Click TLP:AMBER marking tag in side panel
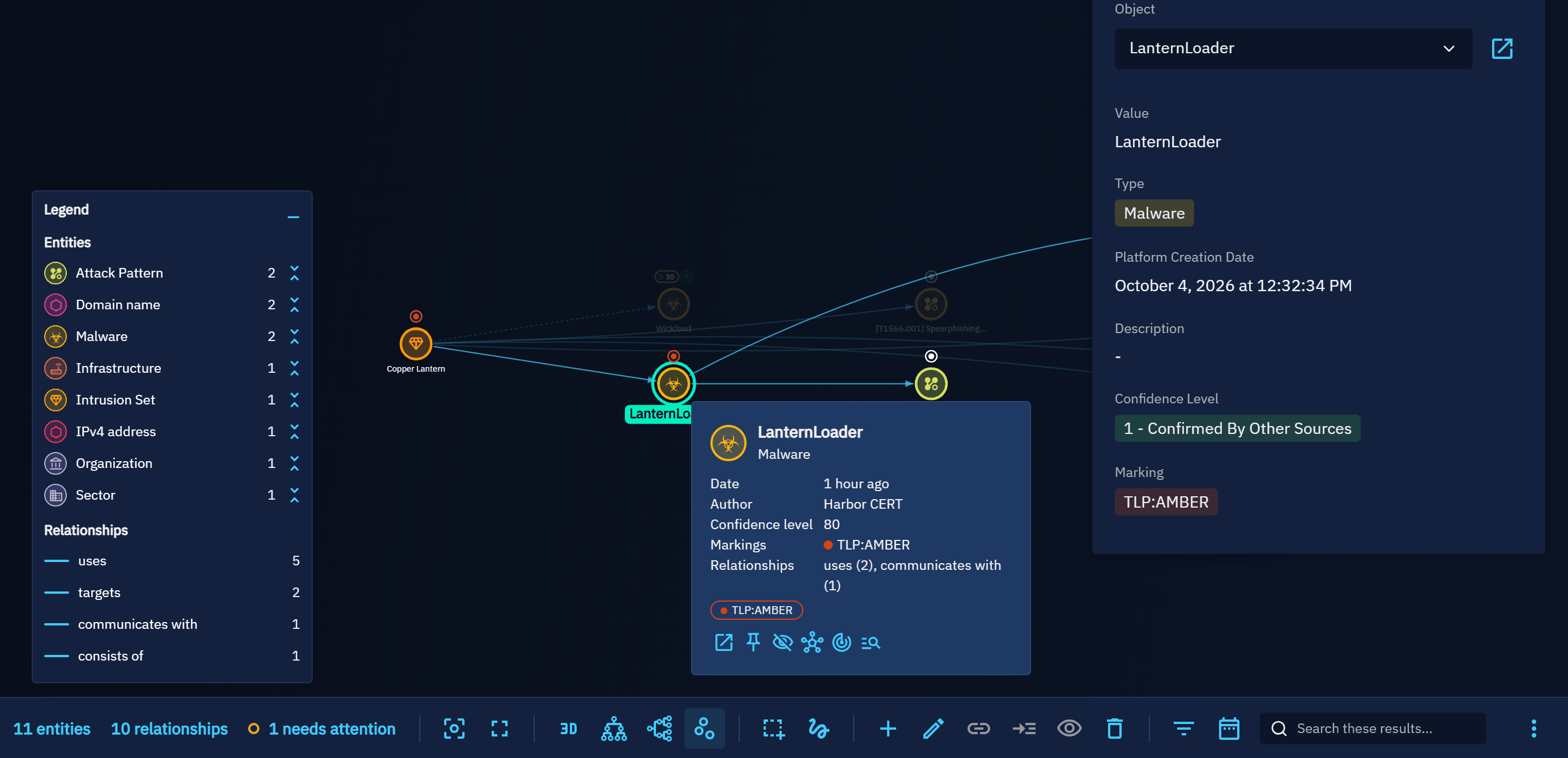The height and width of the screenshot is (758, 1568). pos(1166,503)
